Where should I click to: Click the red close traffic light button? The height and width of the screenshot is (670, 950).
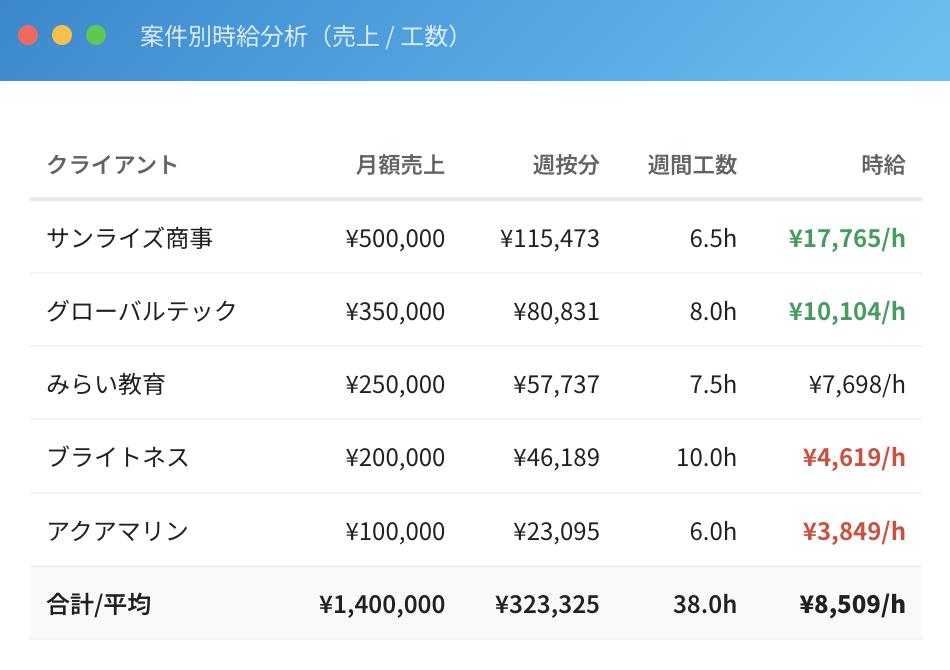[x=29, y=34]
